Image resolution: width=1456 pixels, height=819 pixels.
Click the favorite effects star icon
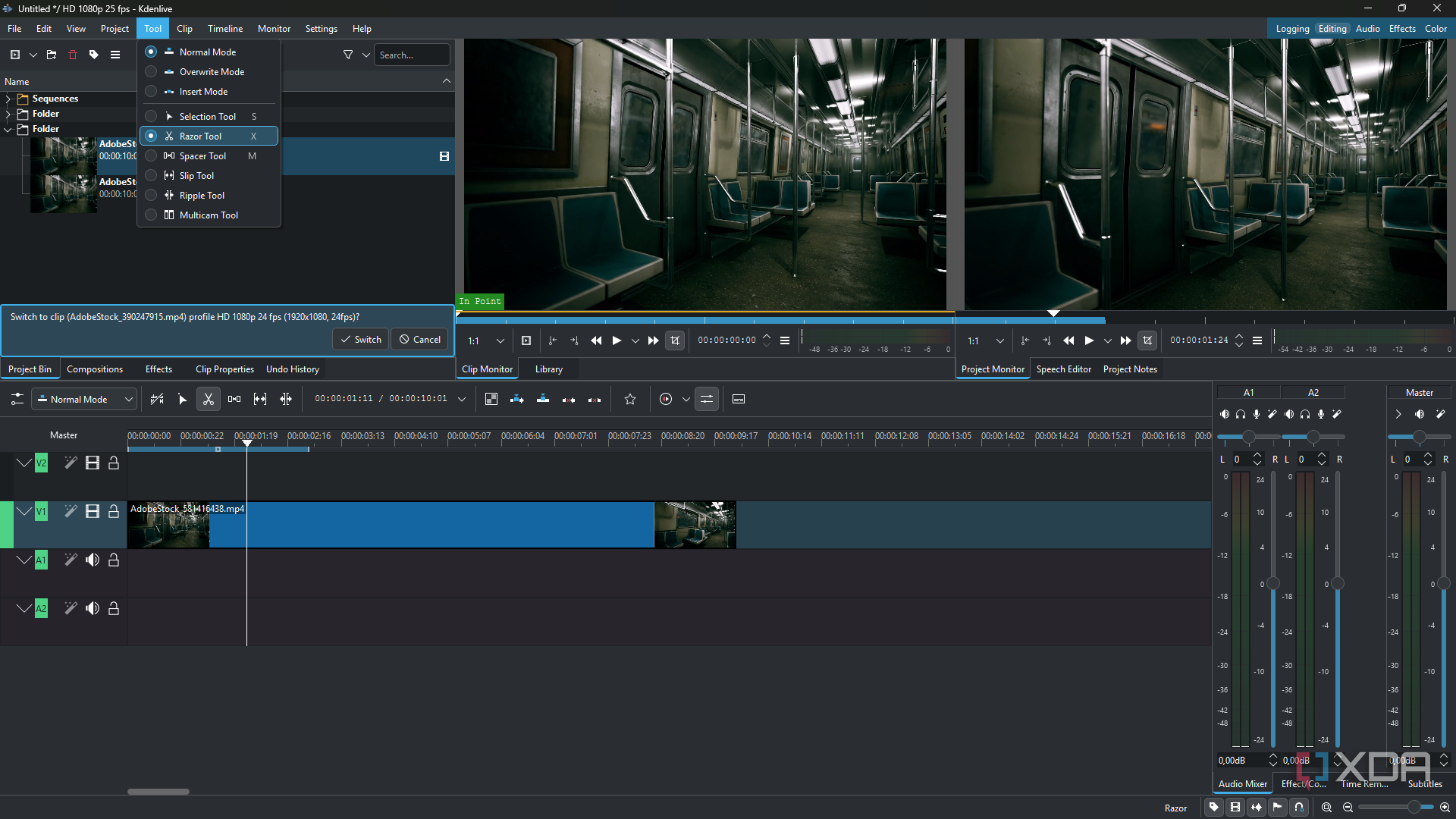click(630, 399)
